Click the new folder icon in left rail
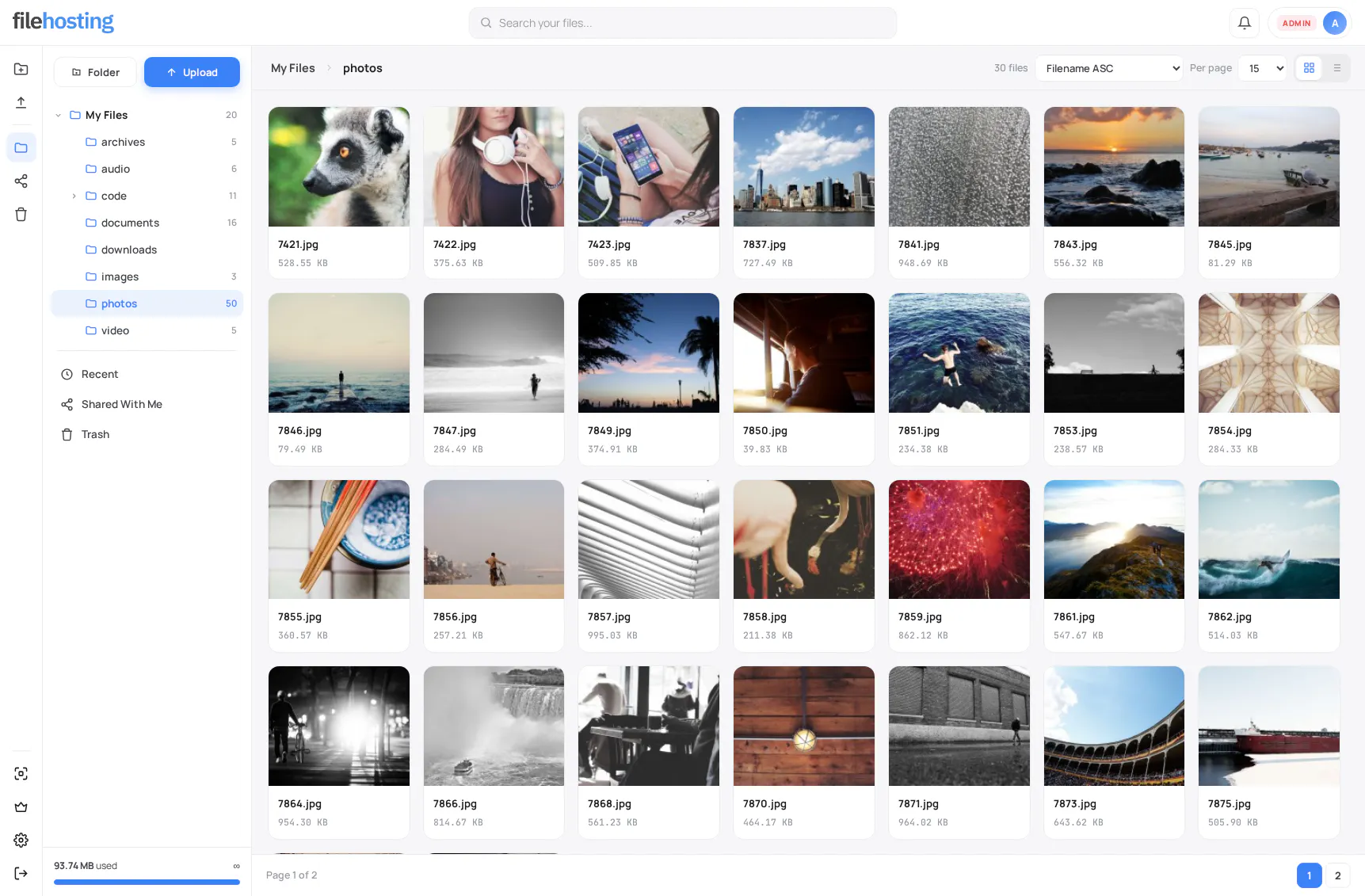The image size is (1365, 896). [x=21, y=69]
